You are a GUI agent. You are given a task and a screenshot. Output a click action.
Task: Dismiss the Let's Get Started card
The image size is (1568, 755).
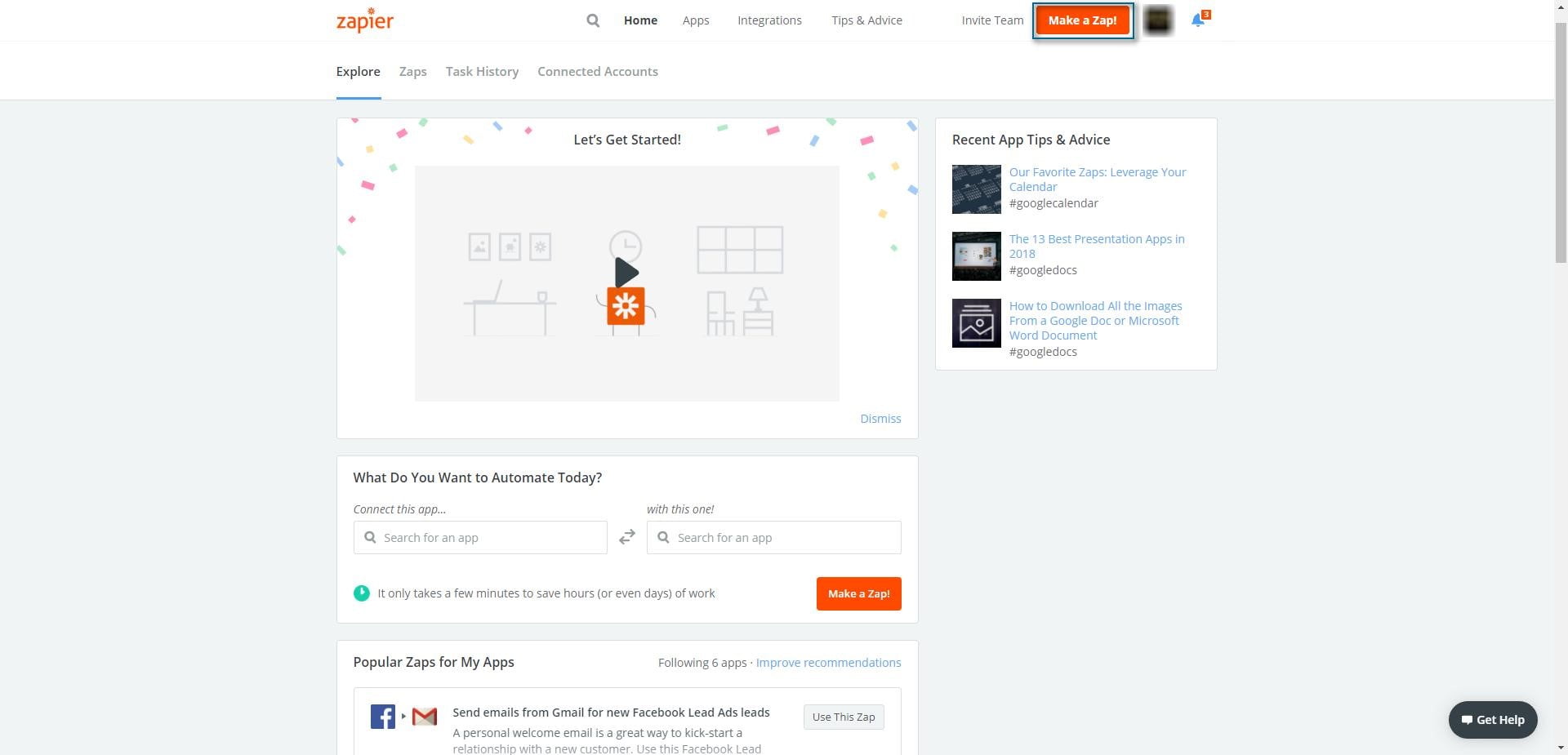pyautogui.click(x=880, y=419)
